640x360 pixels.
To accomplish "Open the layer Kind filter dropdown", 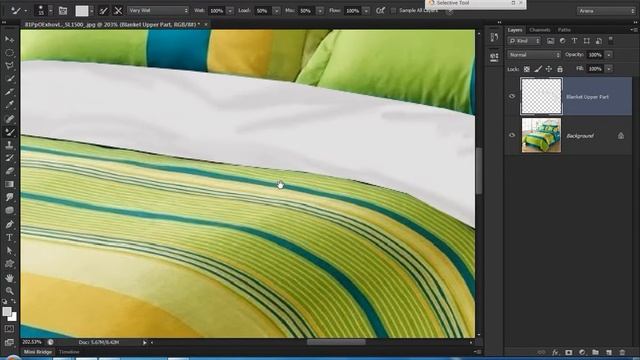I will click(x=524, y=41).
